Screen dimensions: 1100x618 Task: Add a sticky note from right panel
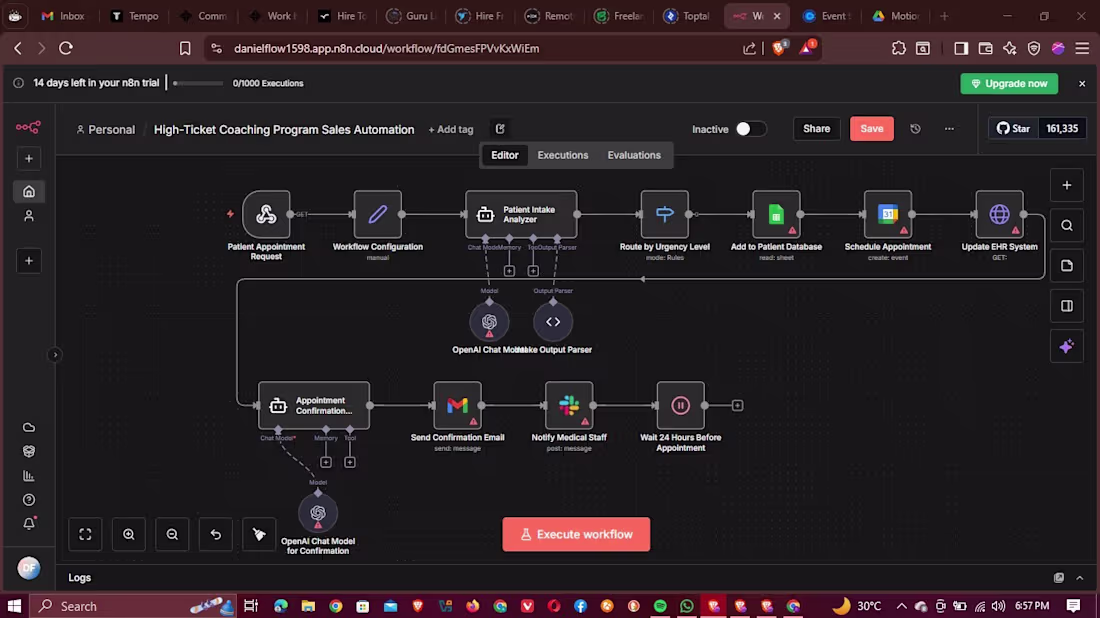click(1066, 266)
